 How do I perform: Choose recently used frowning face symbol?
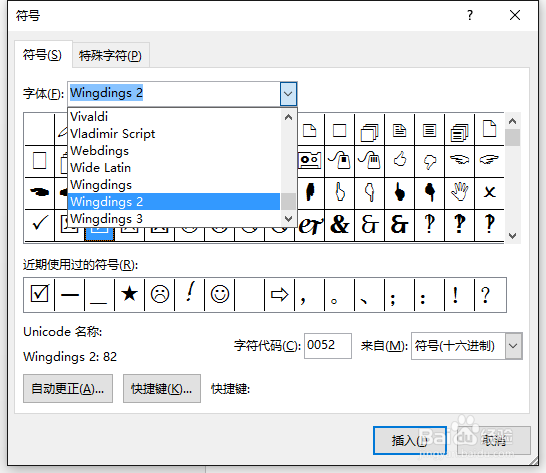pos(159,295)
